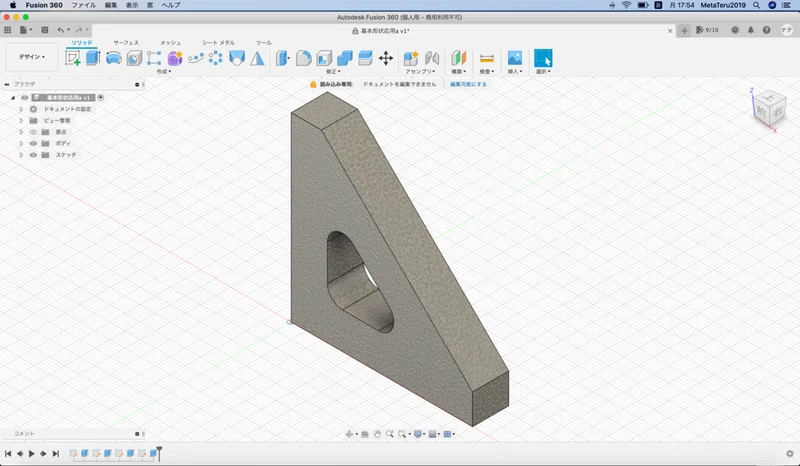Expand the ドキュメントの設定 node

coord(21,109)
